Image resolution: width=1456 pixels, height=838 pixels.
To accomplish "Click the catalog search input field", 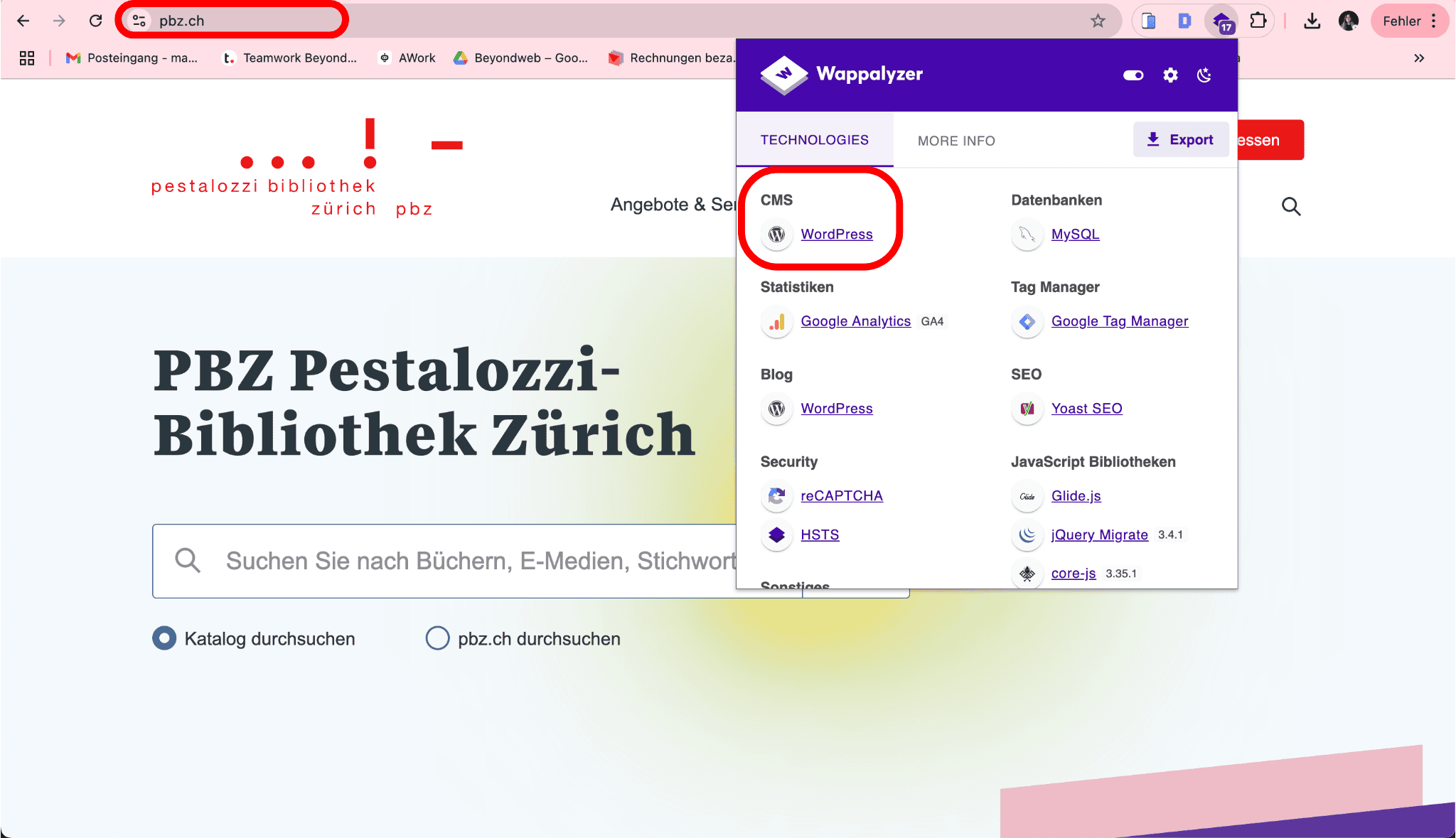I will tap(476, 561).
